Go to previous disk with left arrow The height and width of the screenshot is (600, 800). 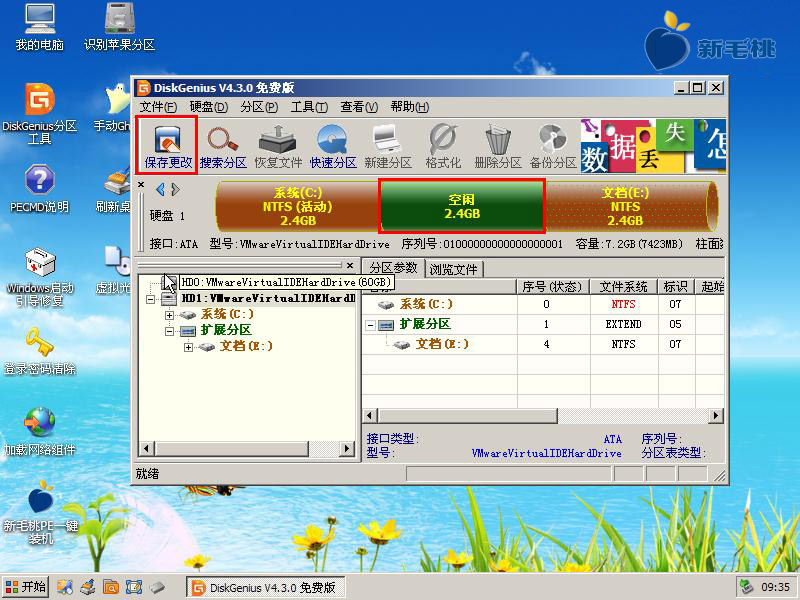(160, 190)
